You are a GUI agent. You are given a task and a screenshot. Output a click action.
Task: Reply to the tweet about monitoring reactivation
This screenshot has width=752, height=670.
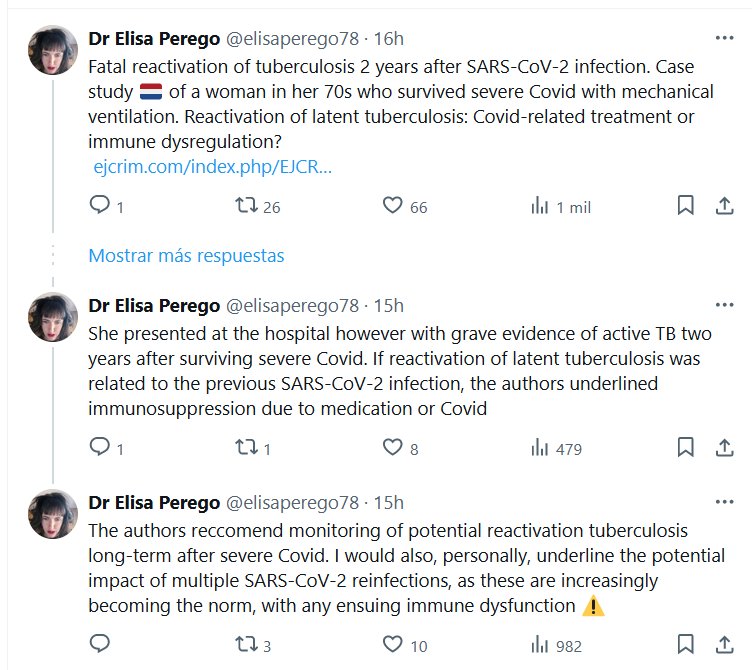(100, 645)
